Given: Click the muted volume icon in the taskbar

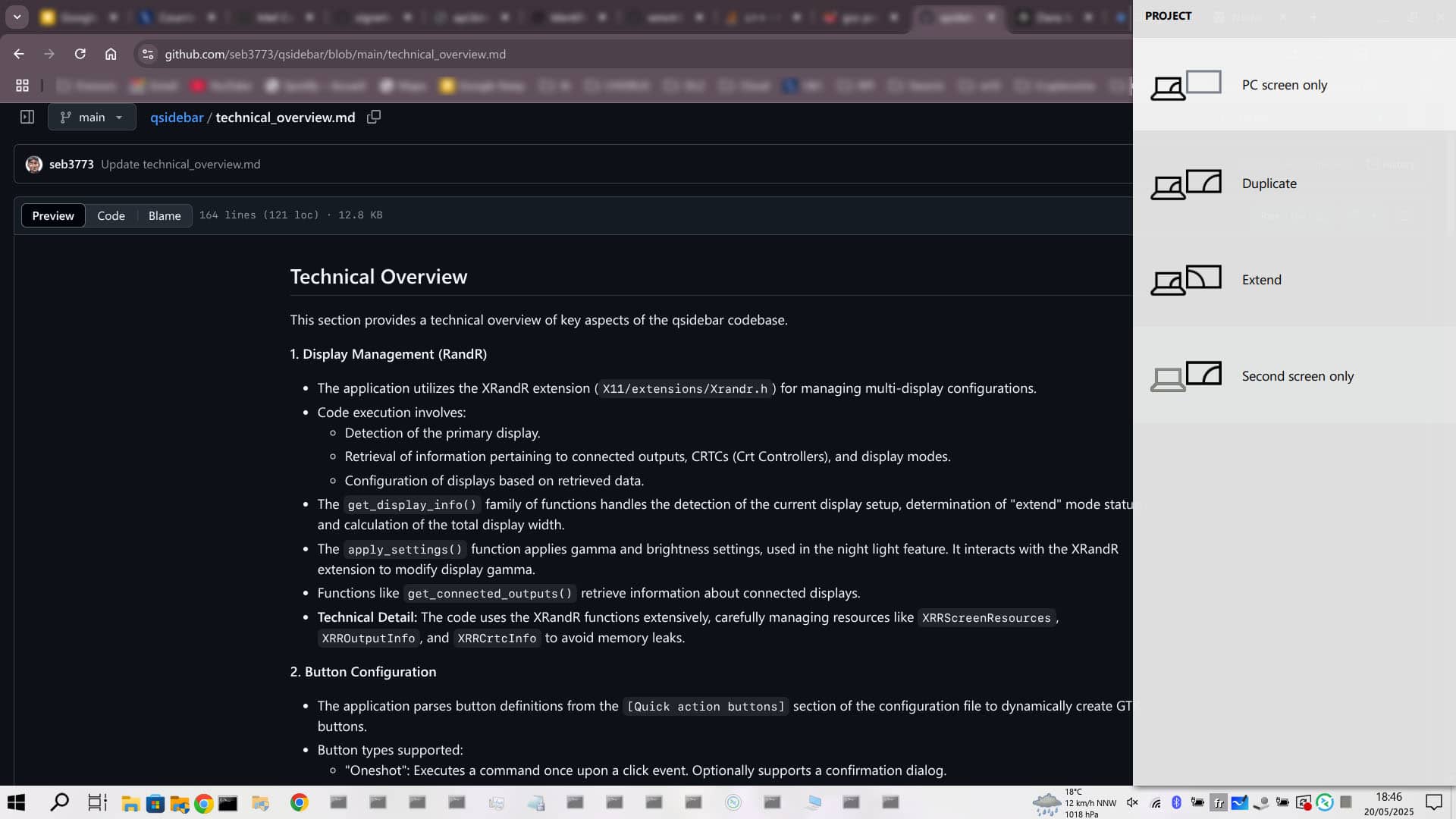Looking at the screenshot, I should click(x=1133, y=802).
